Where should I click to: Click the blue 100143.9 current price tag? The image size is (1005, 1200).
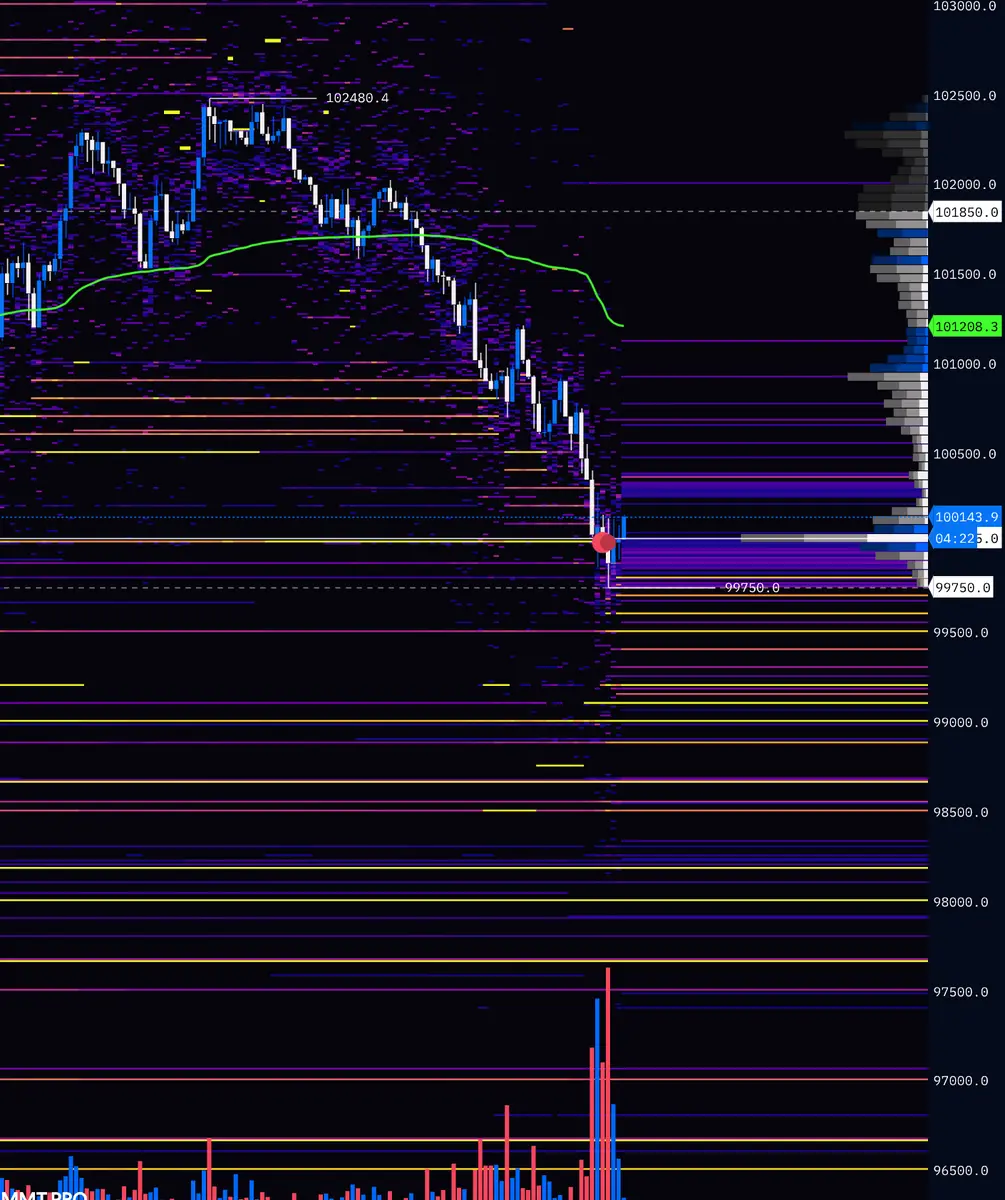click(965, 517)
